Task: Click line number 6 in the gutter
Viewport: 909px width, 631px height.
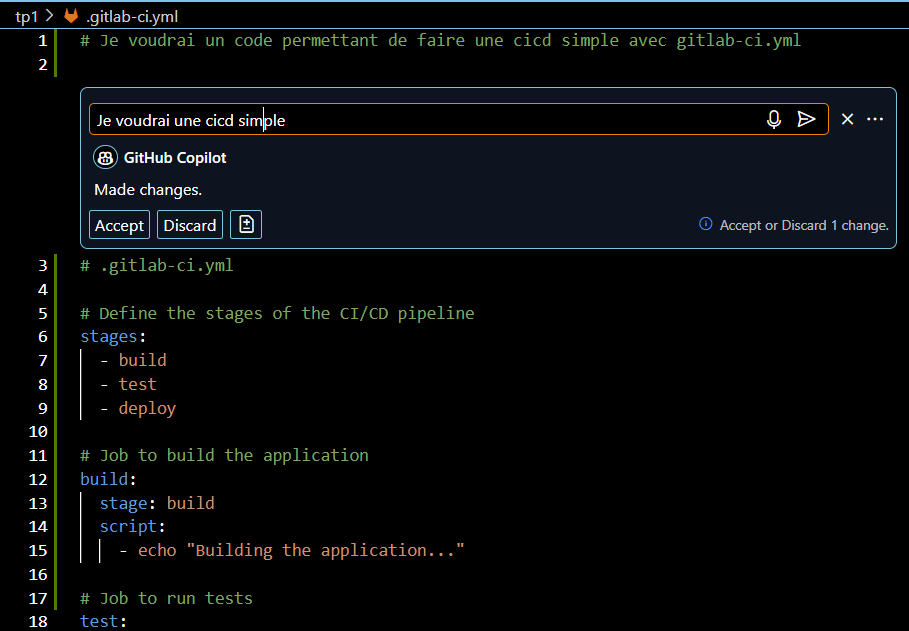Action: [42, 337]
